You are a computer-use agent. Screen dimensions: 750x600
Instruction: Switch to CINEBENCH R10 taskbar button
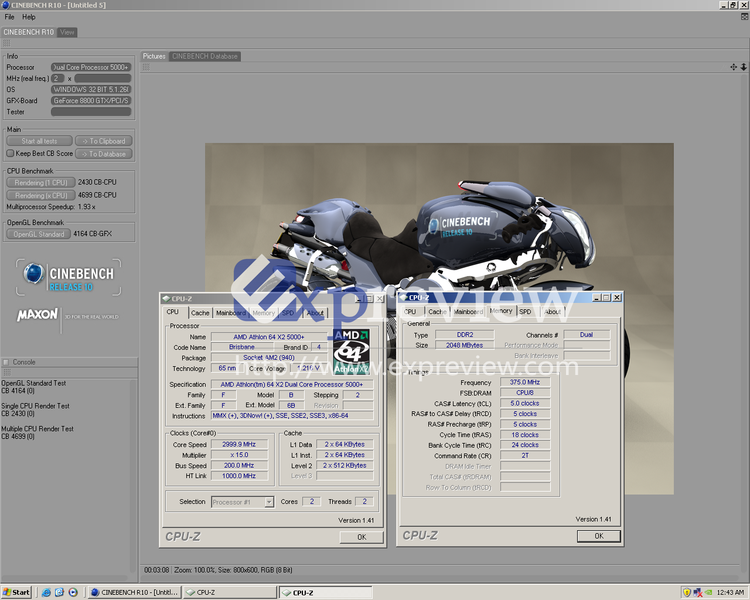[134, 592]
